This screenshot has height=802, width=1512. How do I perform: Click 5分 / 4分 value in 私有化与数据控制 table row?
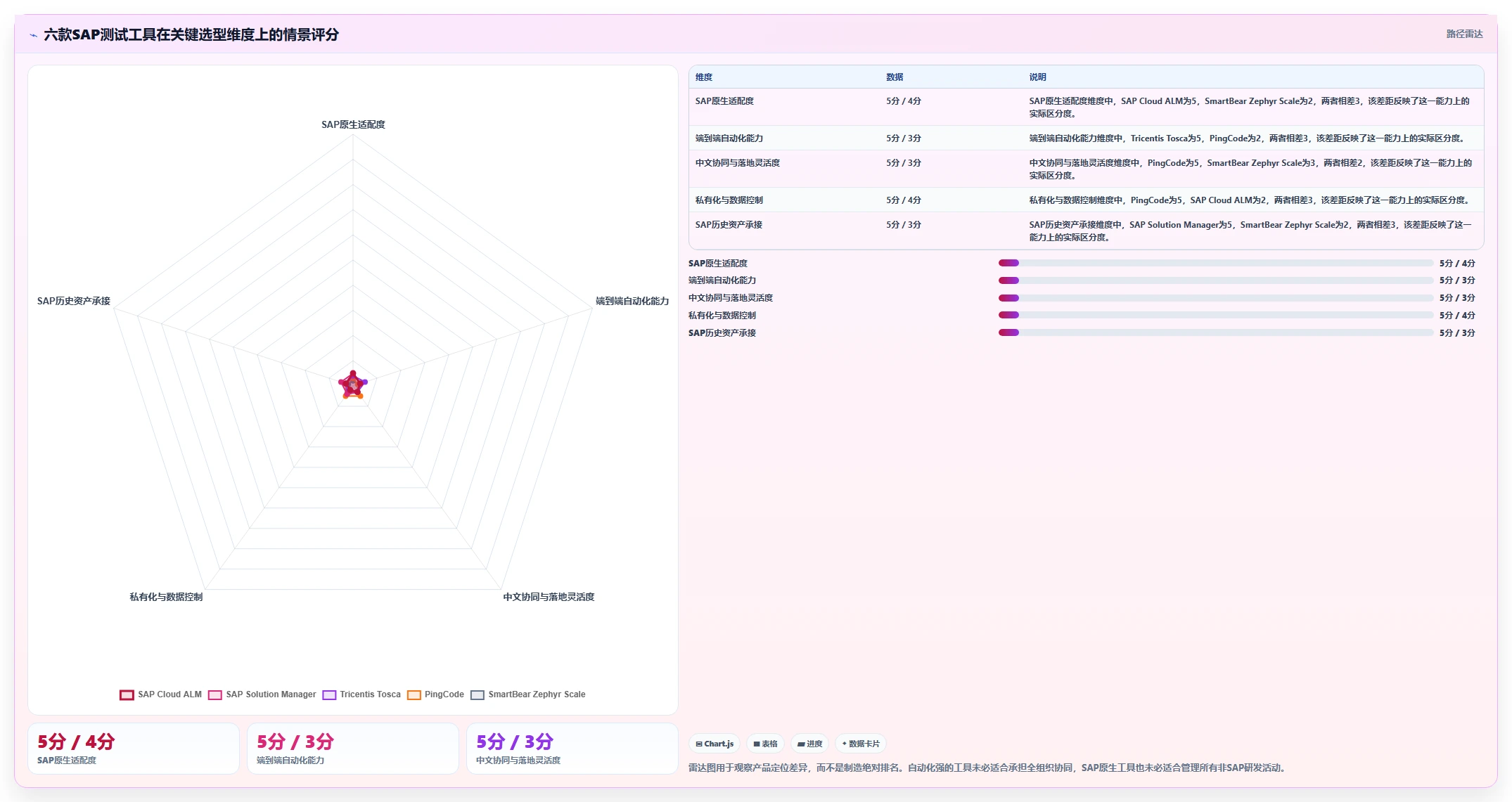pos(904,200)
